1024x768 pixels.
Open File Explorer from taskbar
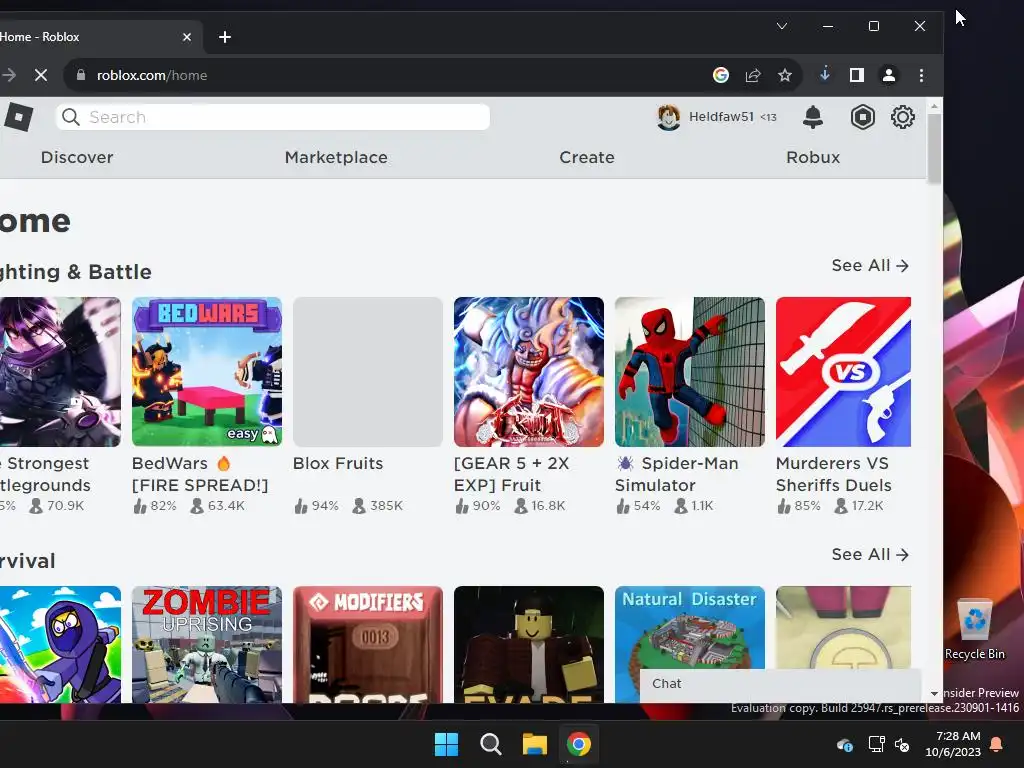(x=534, y=744)
